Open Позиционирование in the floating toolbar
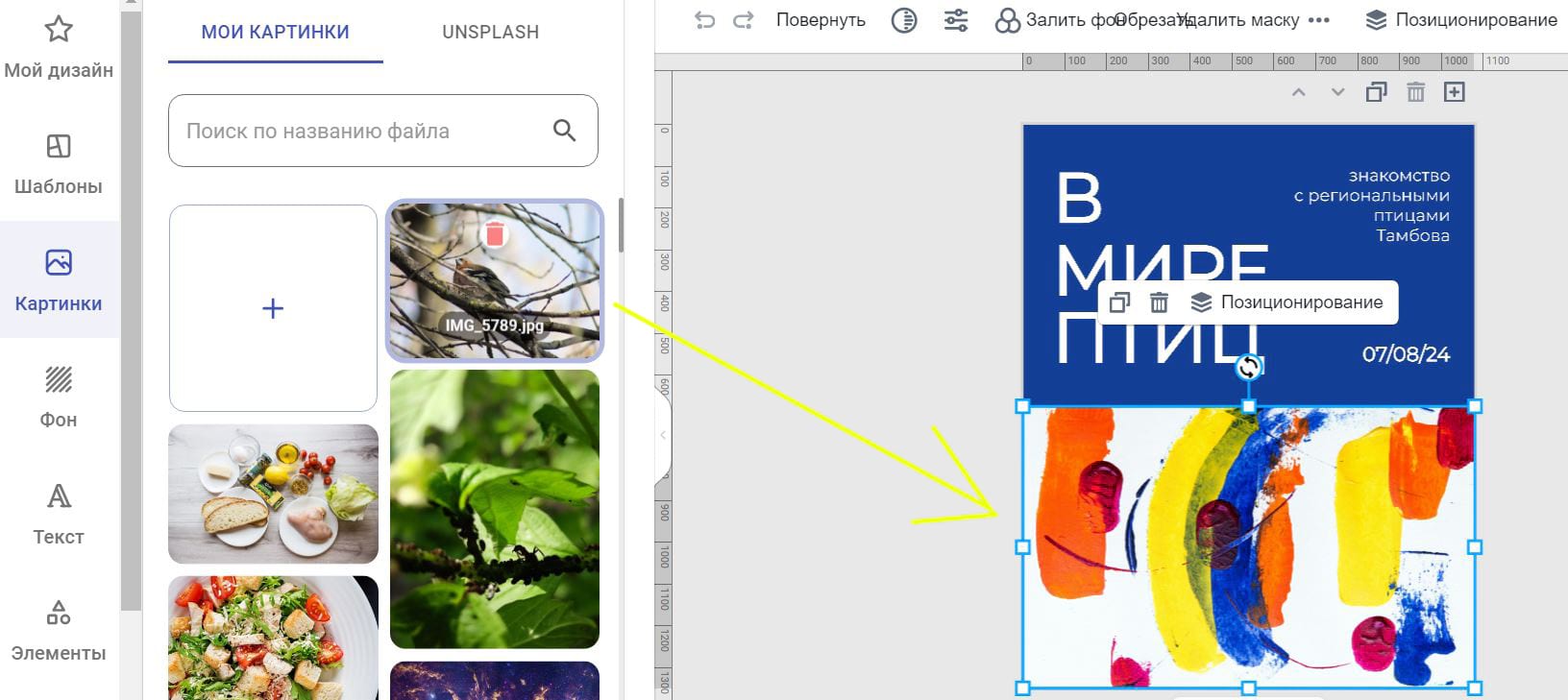Screen dimensions: 1568x700 (x=1287, y=302)
